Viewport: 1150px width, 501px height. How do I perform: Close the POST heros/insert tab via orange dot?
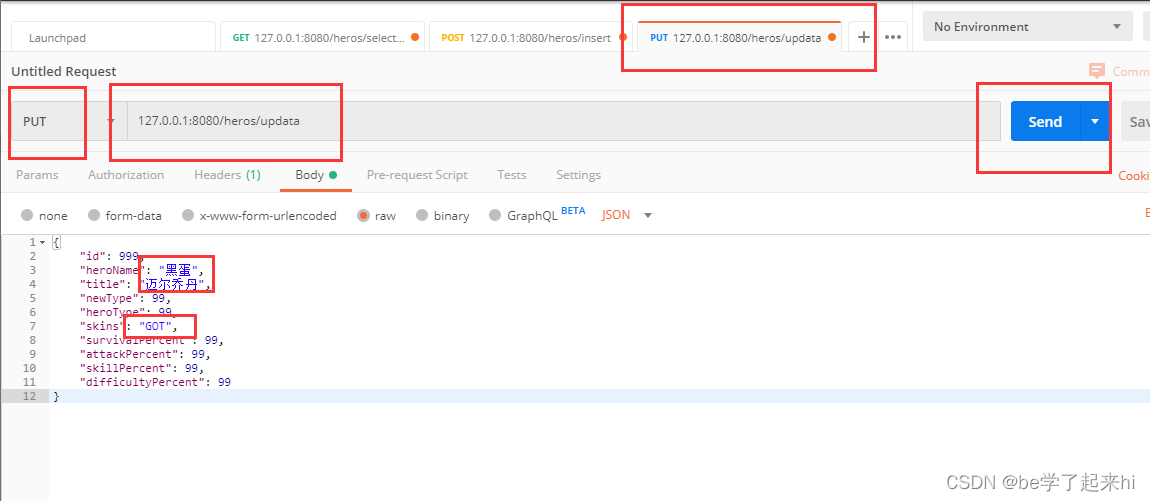(x=624, y=37)
